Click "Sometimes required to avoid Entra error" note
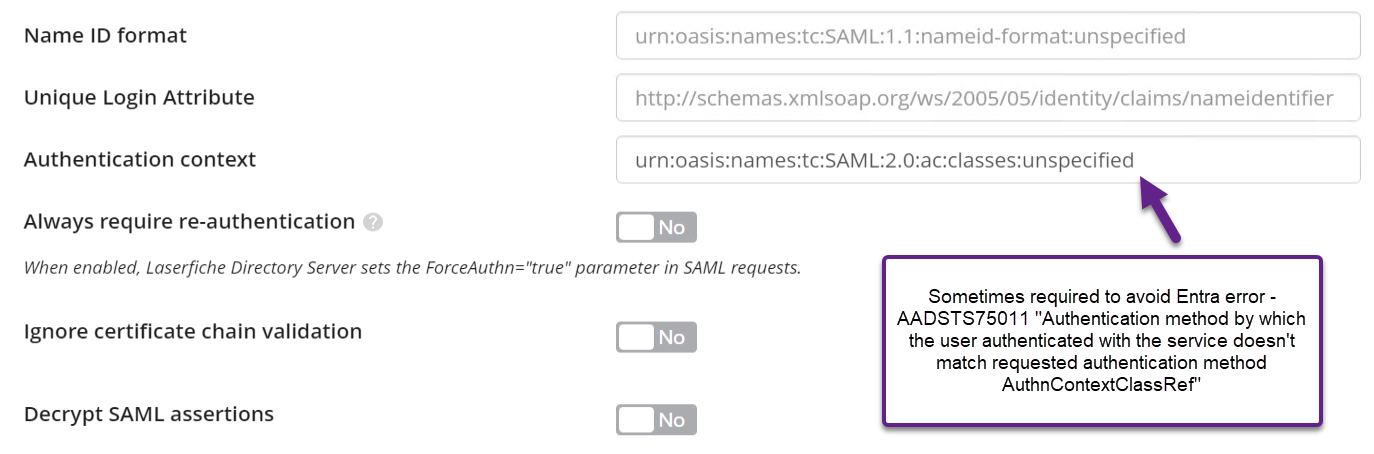 (1095, 298)
